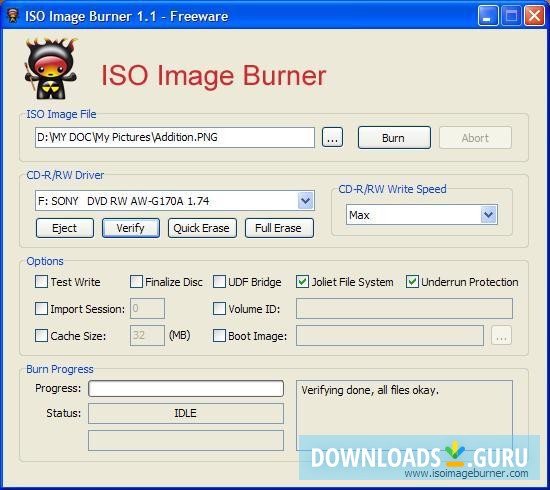
Task: Click the ISO Image Burner mascot logo
Action: [x=51, y=69]
